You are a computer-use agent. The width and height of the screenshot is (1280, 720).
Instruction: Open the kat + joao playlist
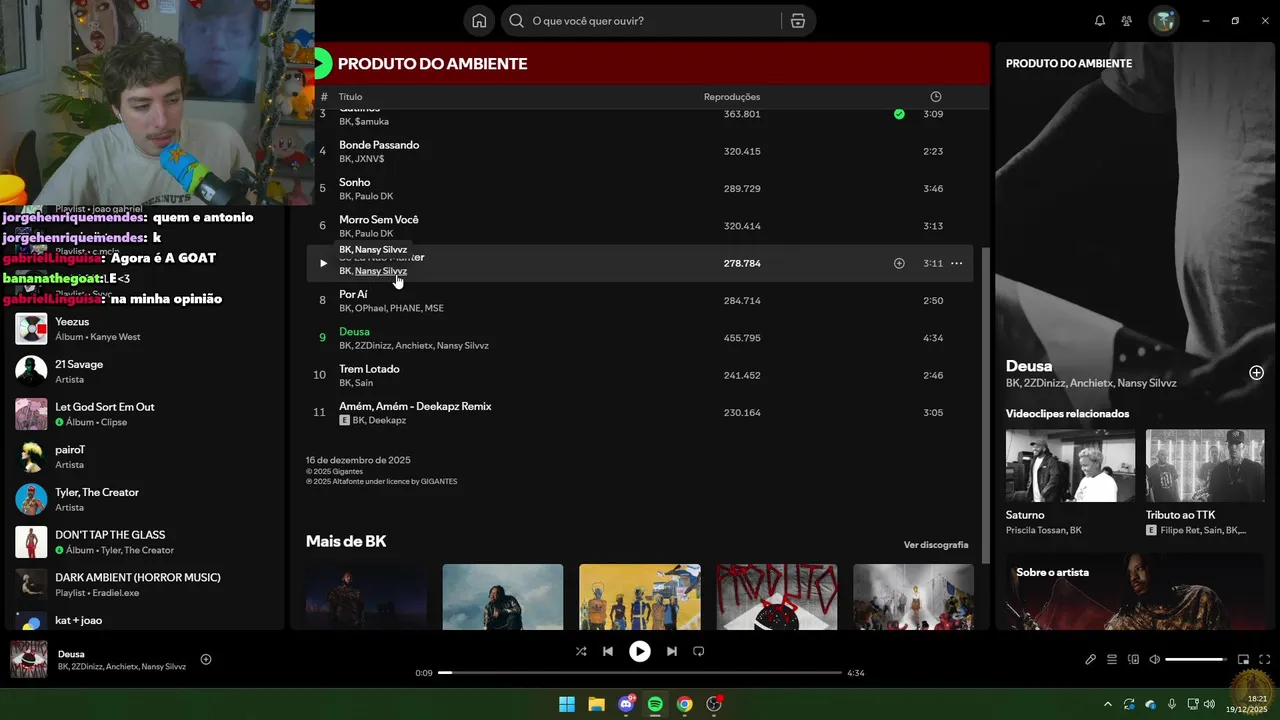[145, 620]
